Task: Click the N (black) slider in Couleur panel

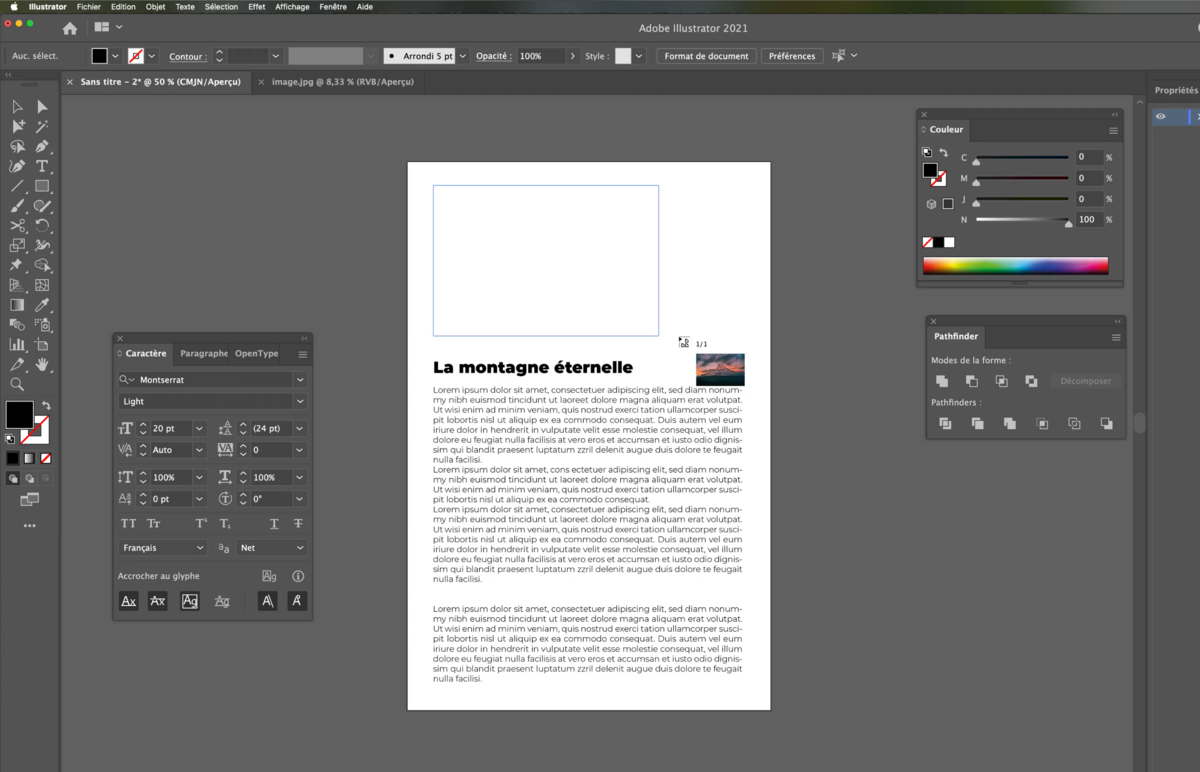Action: (x=1022, y=220)
